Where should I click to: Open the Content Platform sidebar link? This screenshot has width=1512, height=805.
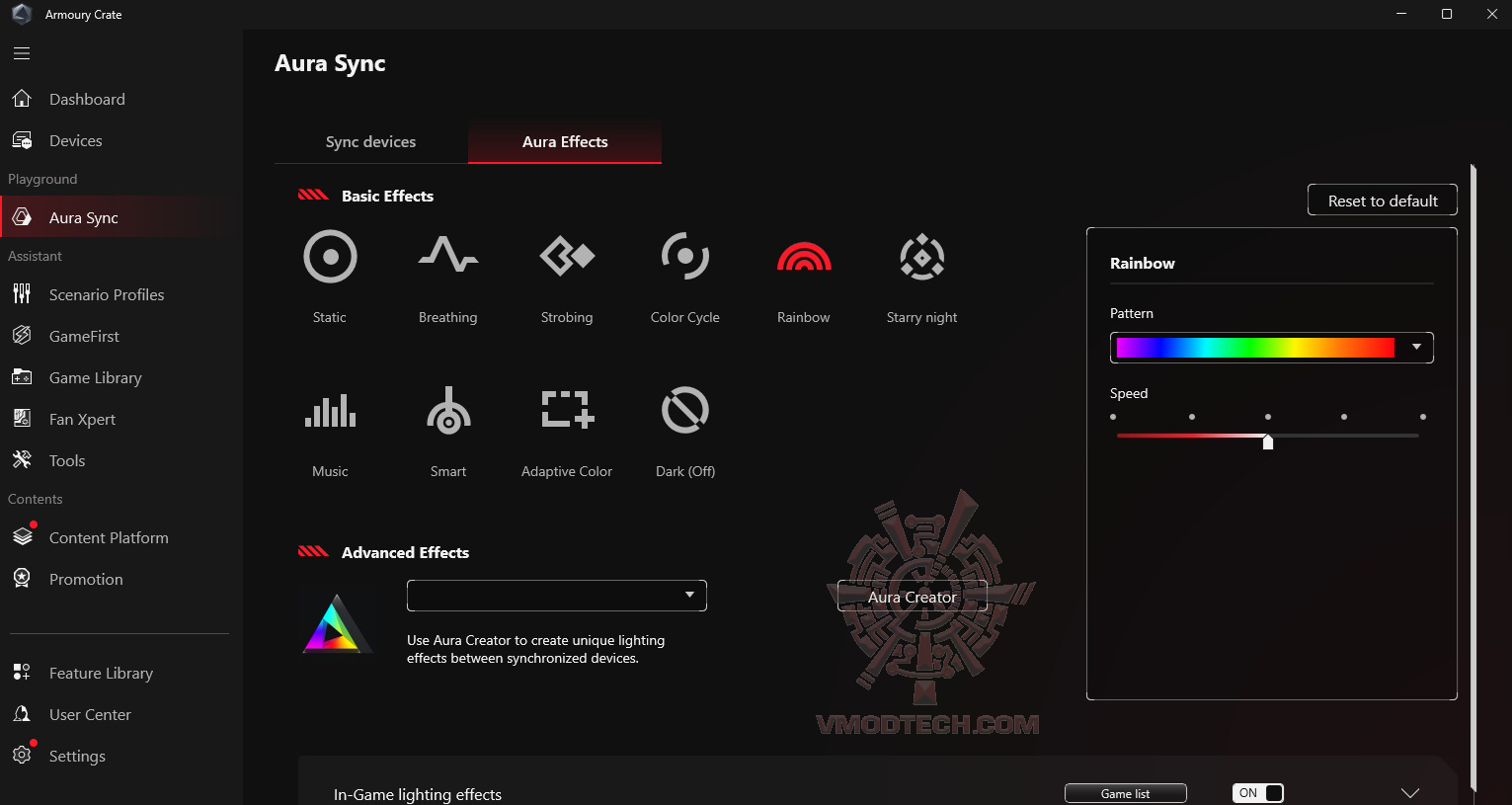pyautogui.click(x=109, y=537)
